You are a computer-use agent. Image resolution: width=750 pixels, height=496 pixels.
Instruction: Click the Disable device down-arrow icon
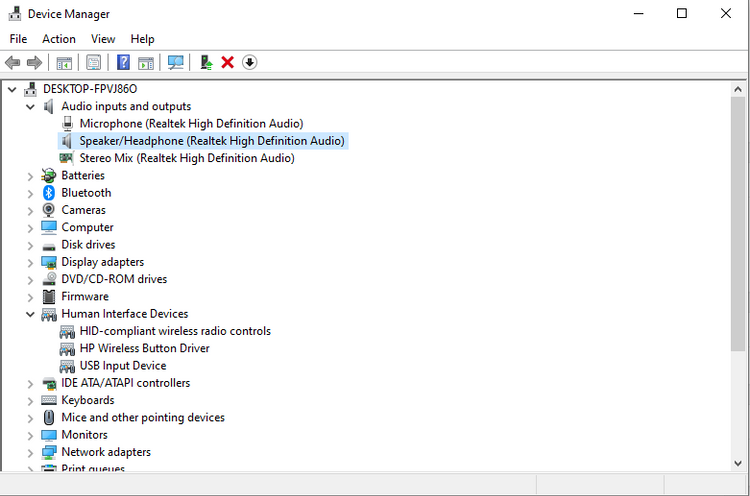point(250,62)
